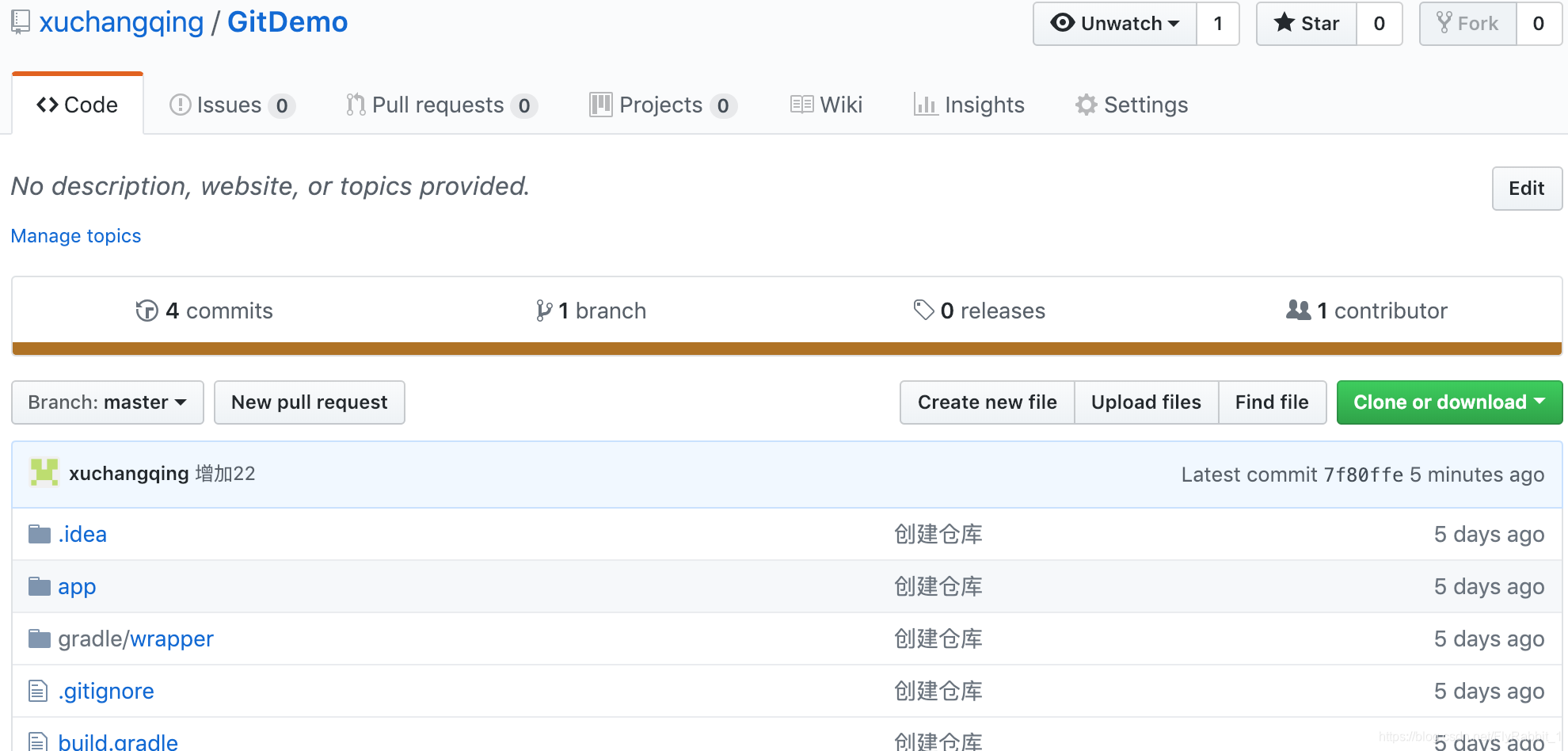
Task: Open the xuchangqing user profile link
Action: coord(121,22)
